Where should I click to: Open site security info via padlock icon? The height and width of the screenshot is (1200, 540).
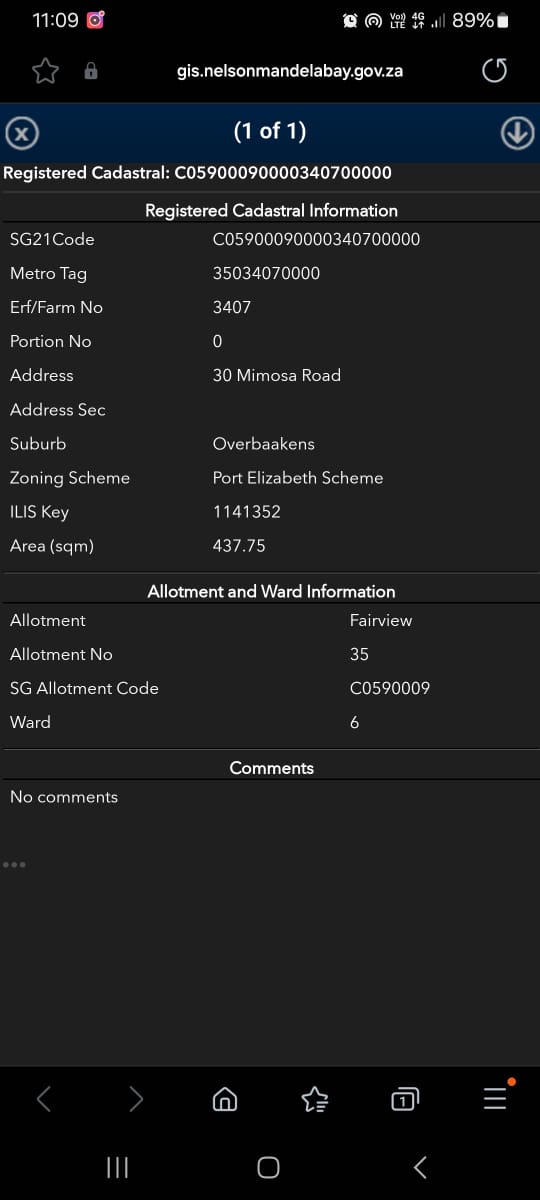pyautogui.click(x=91, y=71)
